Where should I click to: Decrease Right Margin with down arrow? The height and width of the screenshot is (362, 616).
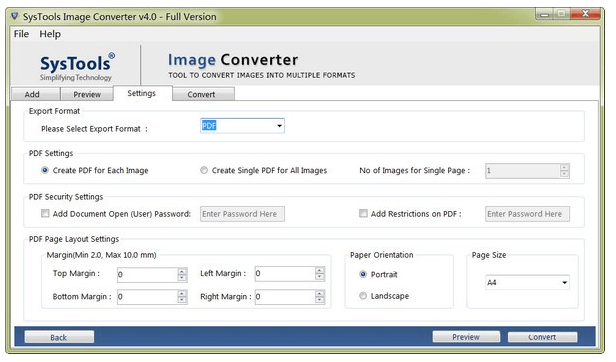pyautogui.click(x=320, y=300)
